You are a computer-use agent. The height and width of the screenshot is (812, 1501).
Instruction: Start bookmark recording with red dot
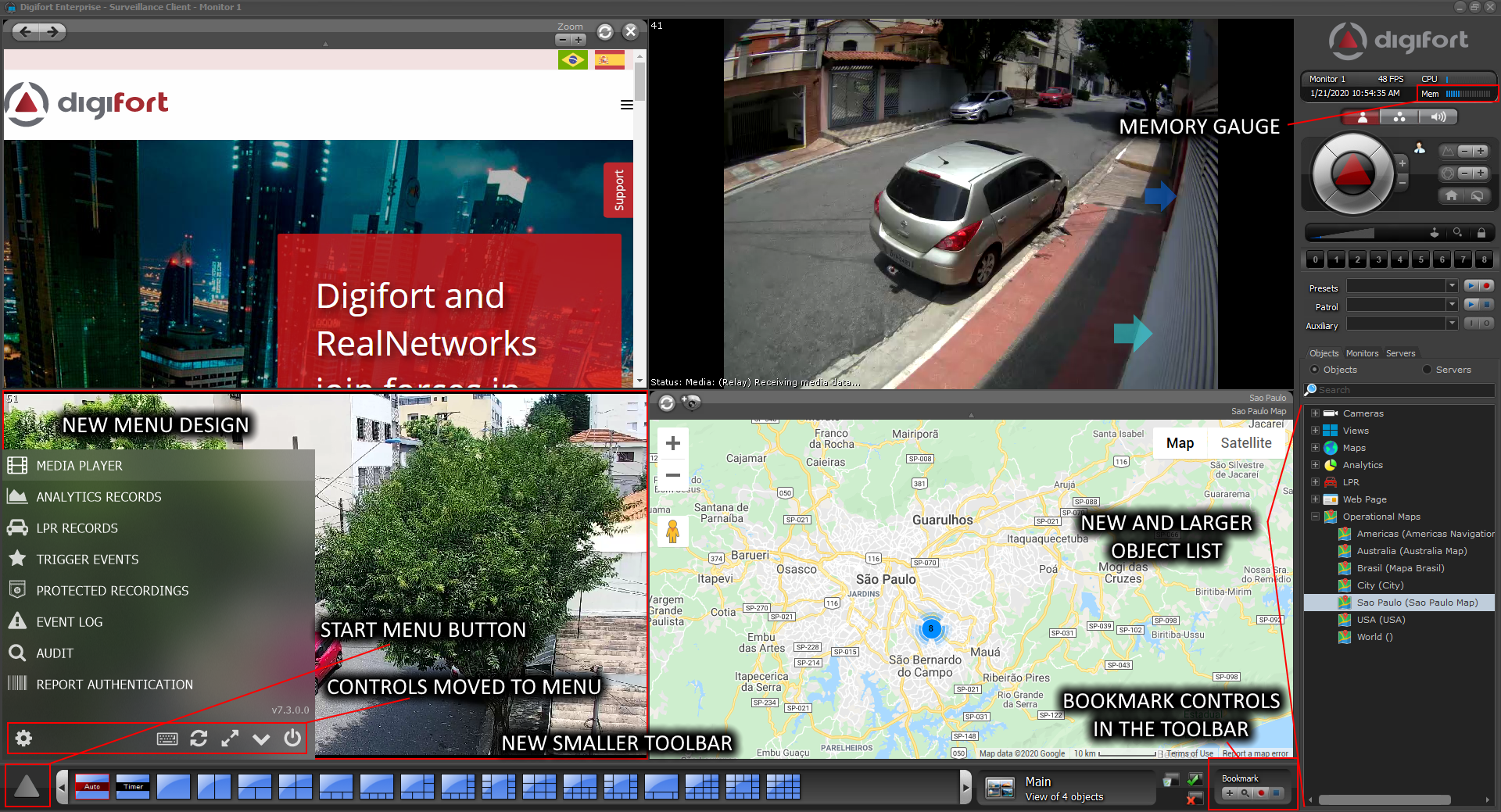tap(1260, 793)
